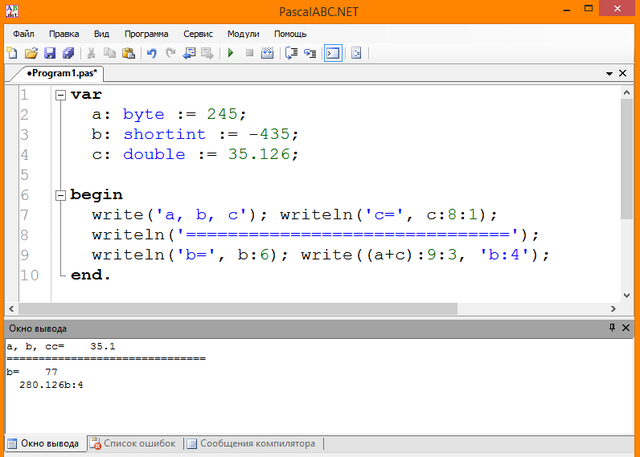Cut selection with the scissors icon
The width and height of the screenshot is (640, 457).
point(91,53)
